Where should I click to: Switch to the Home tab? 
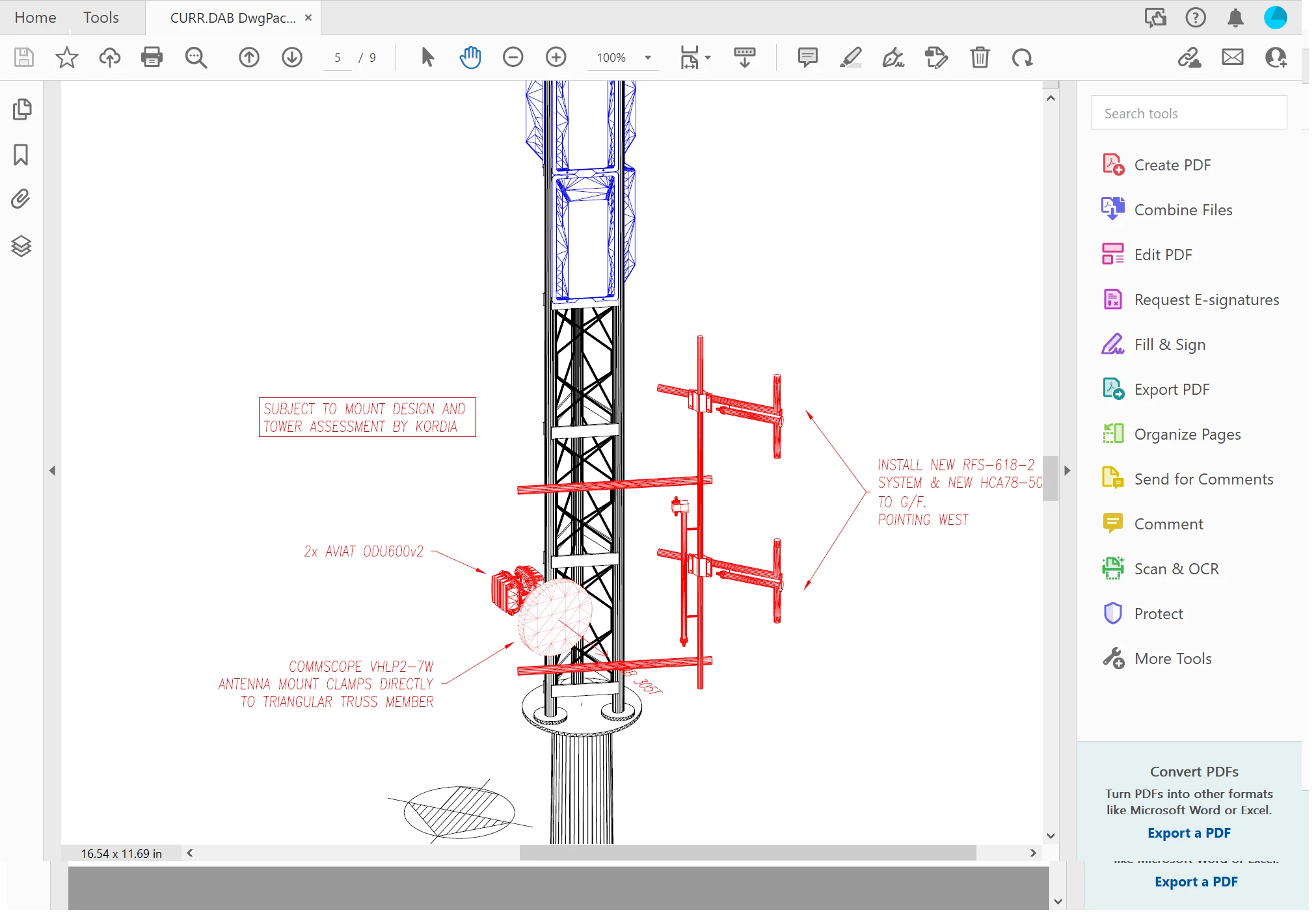[x=35, y=18]
